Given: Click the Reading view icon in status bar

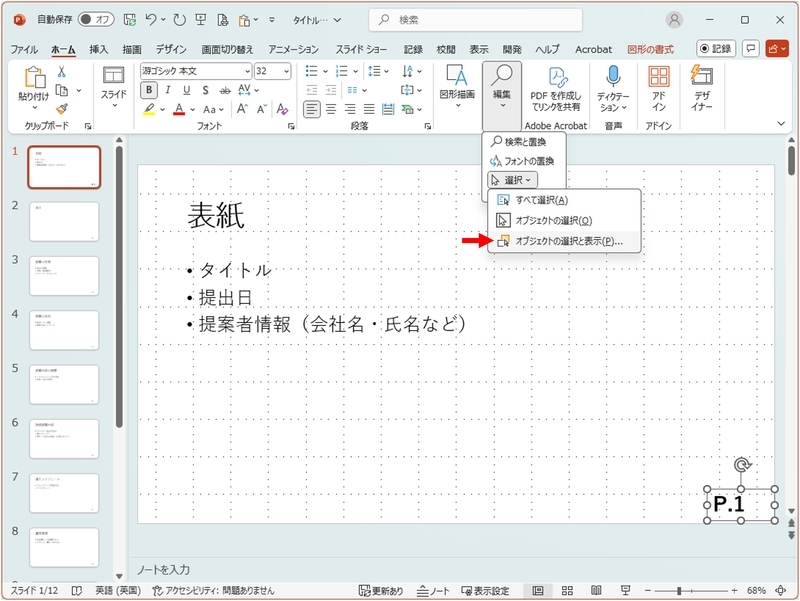Looking at the screenshot, I should coord(596,590).
